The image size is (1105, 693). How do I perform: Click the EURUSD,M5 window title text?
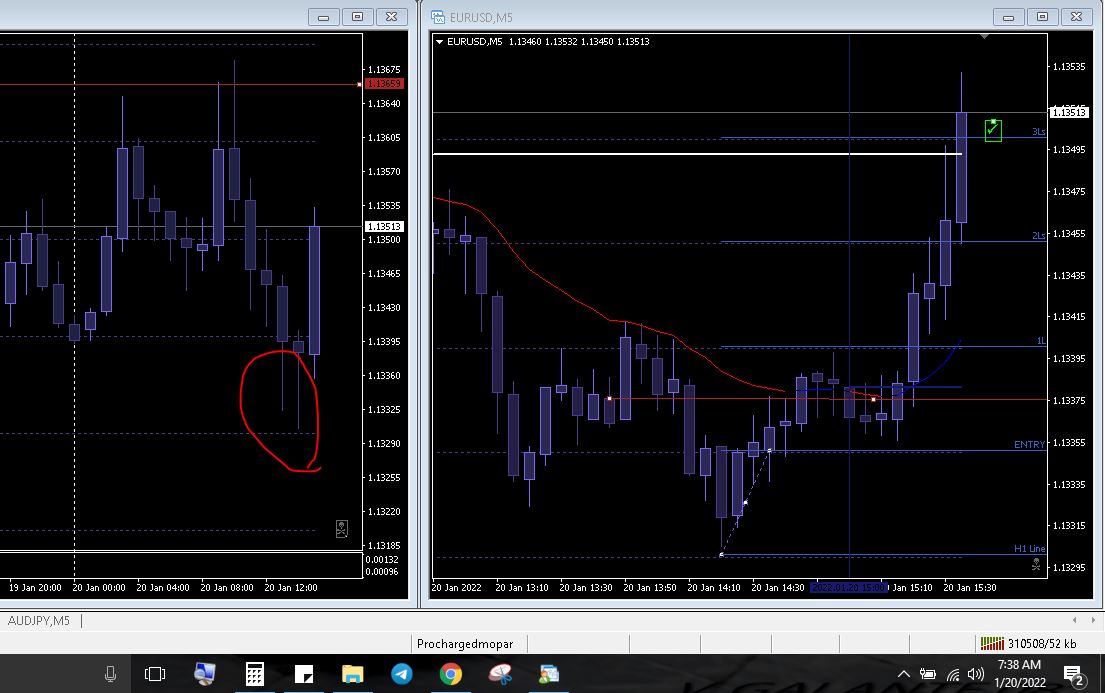pyautogui.click(x=481, y=17)
